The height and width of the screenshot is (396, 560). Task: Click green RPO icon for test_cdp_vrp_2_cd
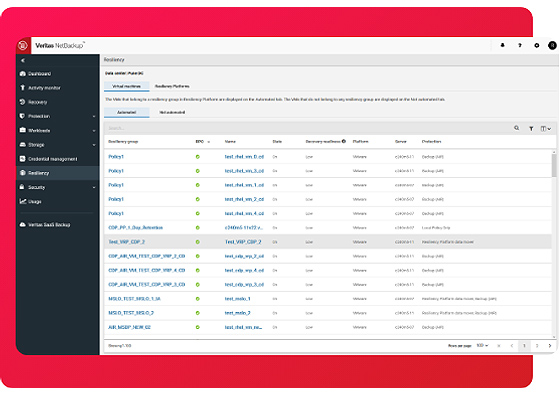[x=198, y=256]
